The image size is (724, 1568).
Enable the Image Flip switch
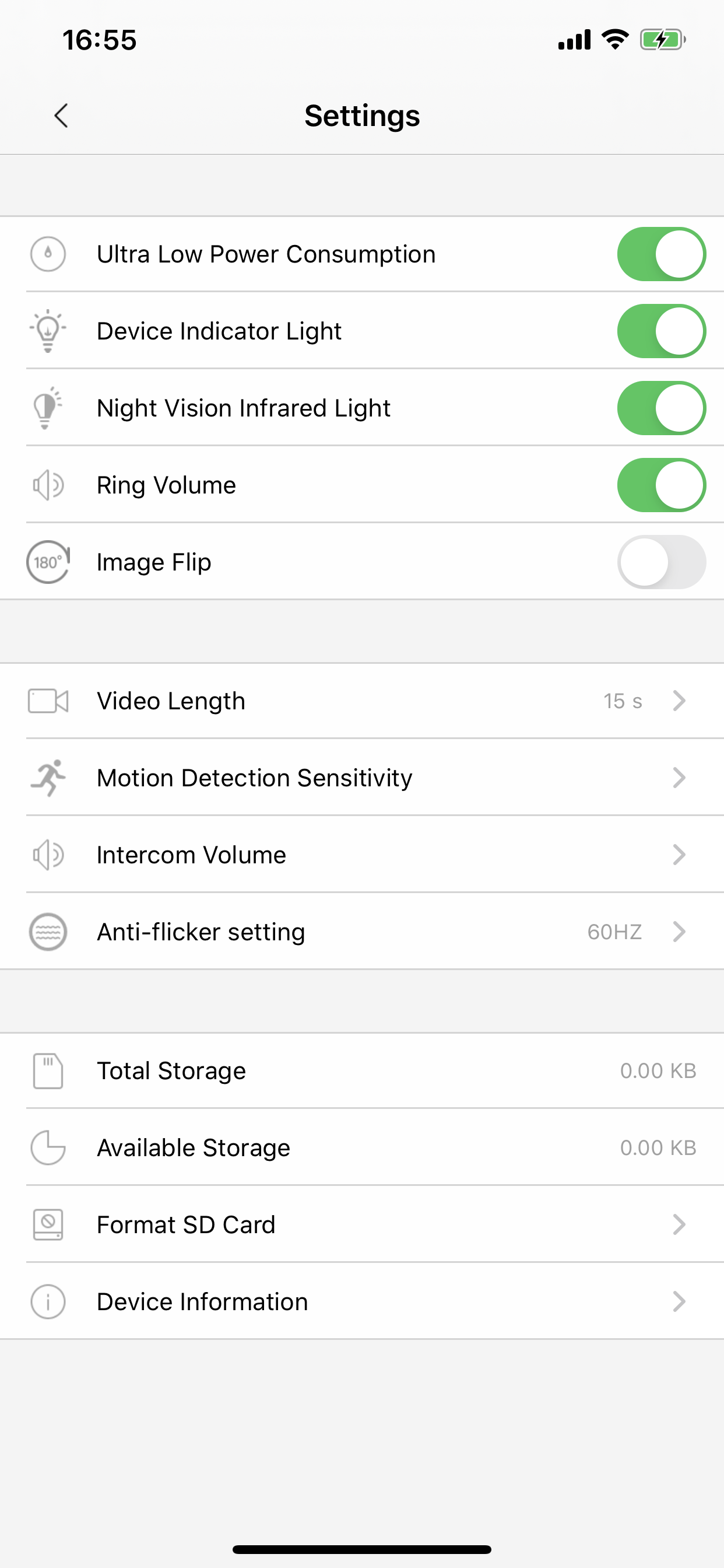click(x=661, y=562)
